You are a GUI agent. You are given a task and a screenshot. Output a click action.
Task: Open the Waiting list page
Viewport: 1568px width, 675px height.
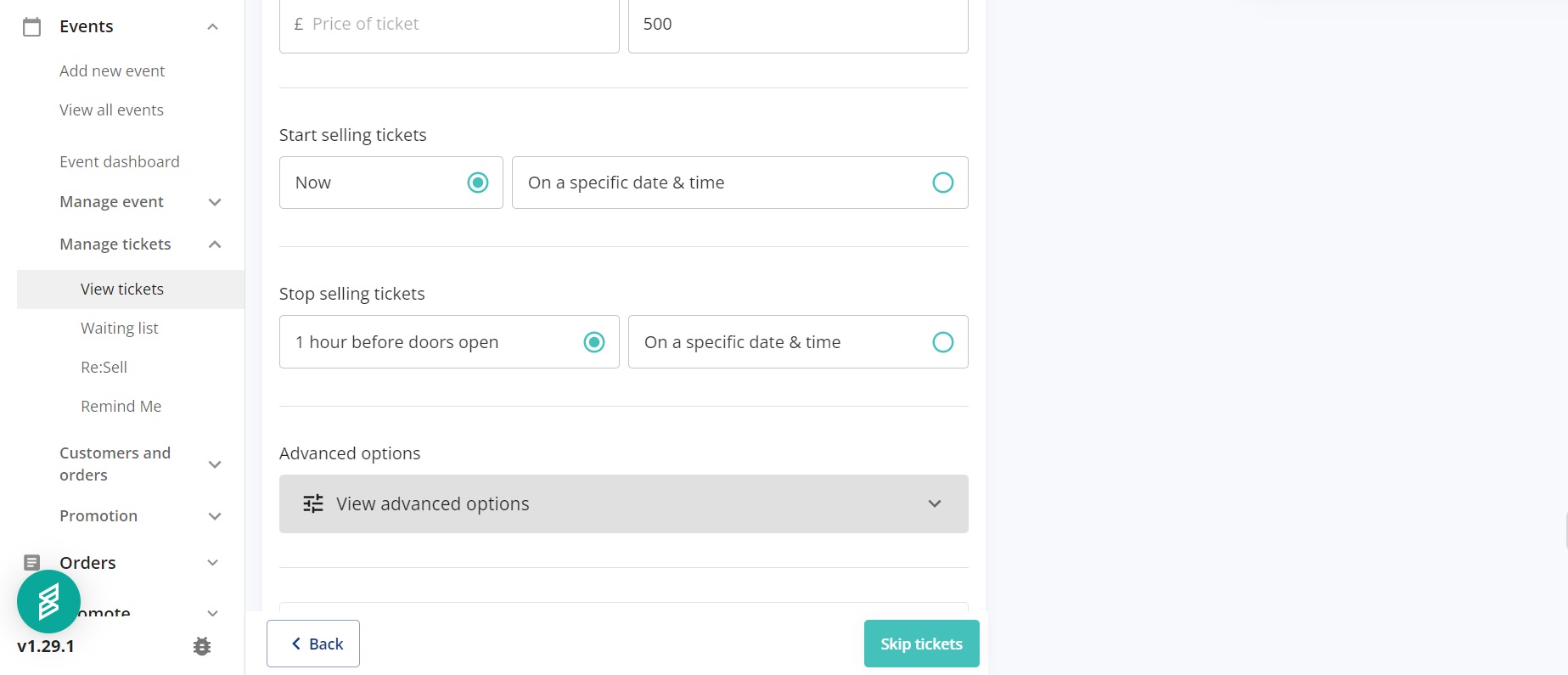click(120, 329)
